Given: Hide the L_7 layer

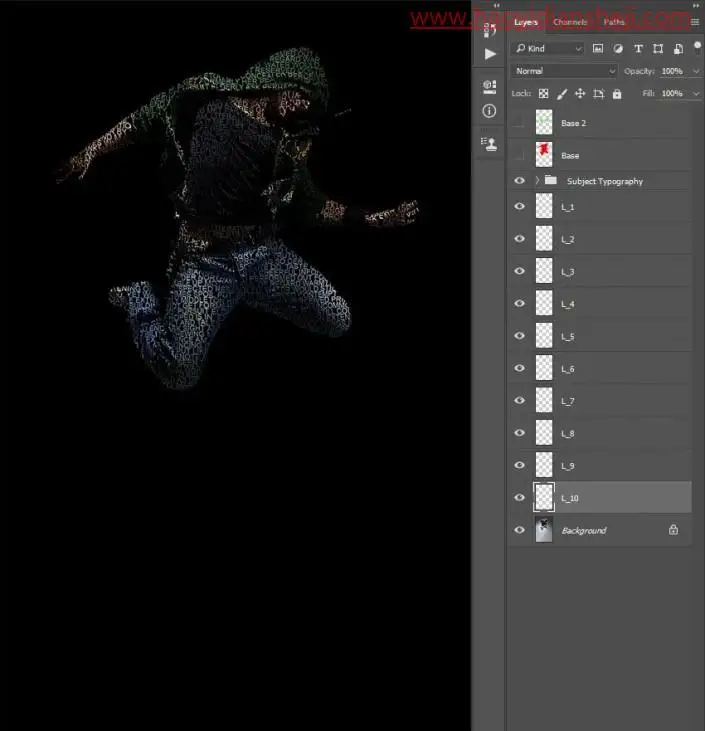Looking at the screenshot, I should pos(519,400).
